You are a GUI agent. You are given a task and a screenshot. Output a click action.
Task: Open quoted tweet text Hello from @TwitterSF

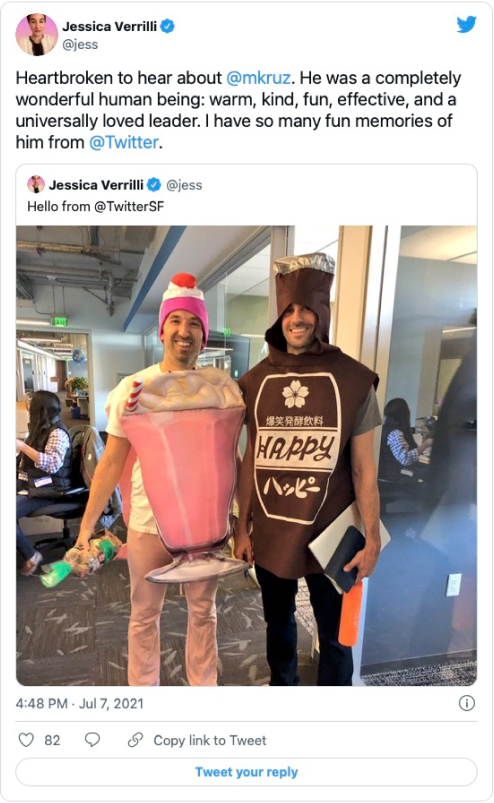tap(96, 206)
